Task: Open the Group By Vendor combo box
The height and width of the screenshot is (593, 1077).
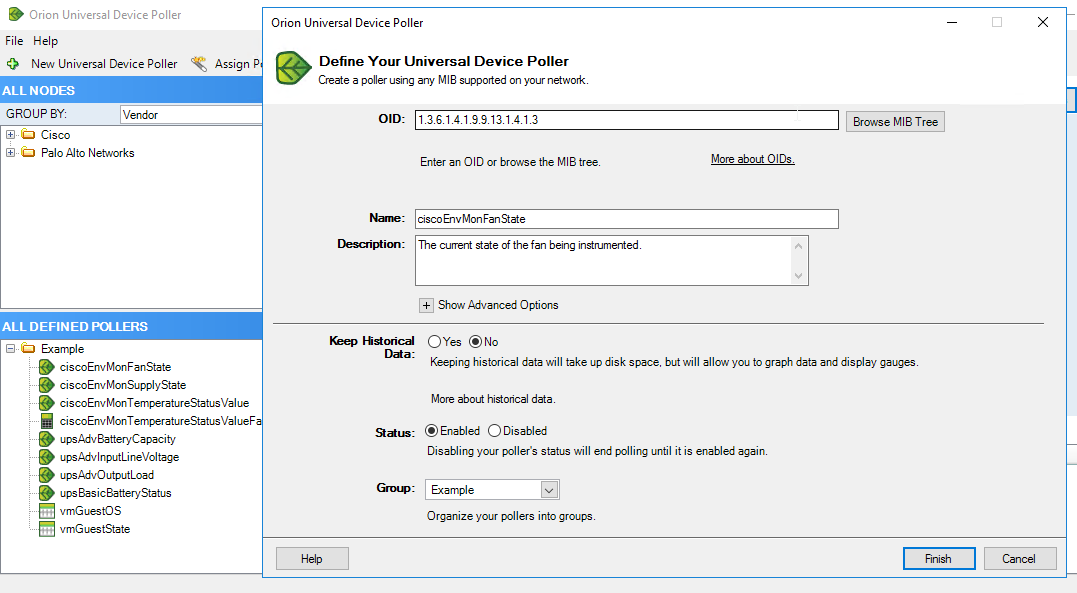Action: tap(191, 115)
